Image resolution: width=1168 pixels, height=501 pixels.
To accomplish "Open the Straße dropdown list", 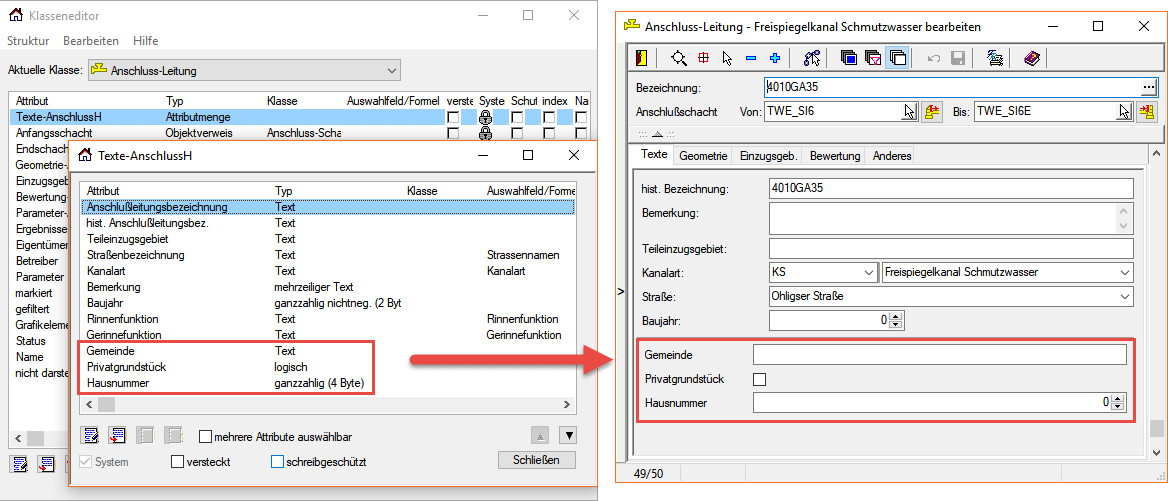I will click(1124, 297).
